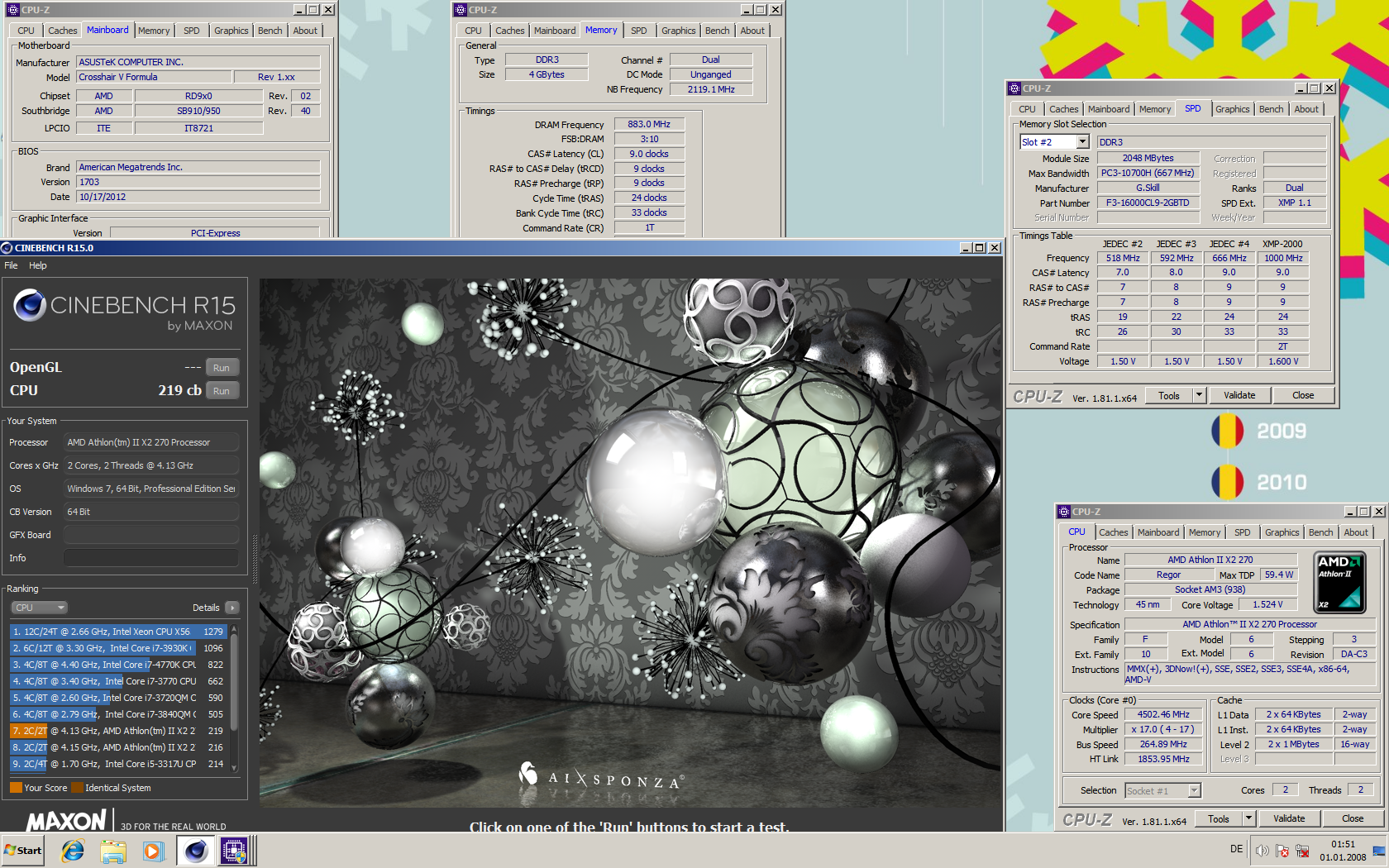Open the Help menu in Cinebench
The image size is (1389, 868).
[38, 265]
